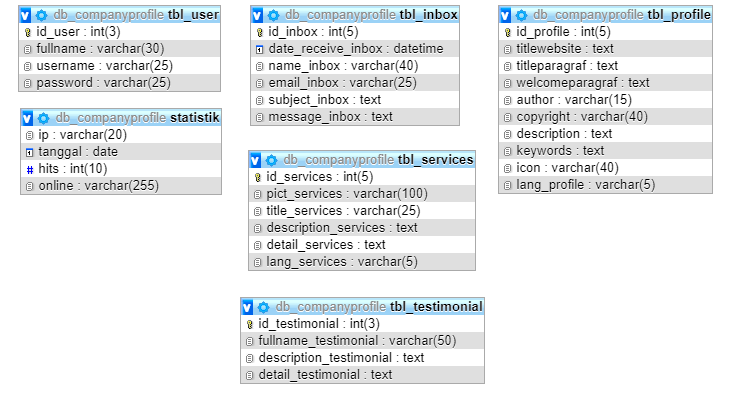Select the detail_services : text column
Viewport: 735px width, 395px height.
tap(362, 245)
